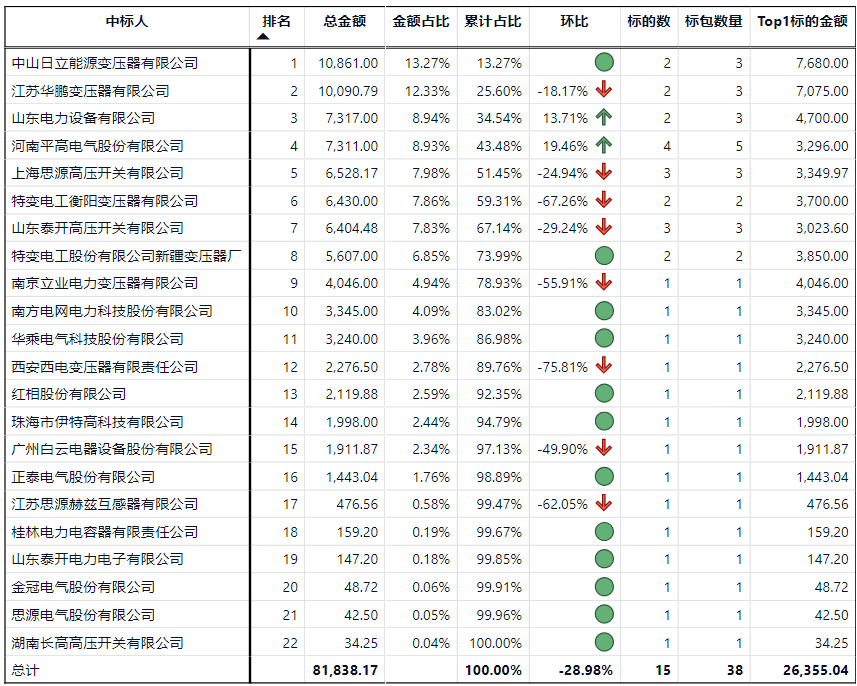Click 标包数量 value 5 for 河南平高电气

pyautogui.click(x=739, y=146)
